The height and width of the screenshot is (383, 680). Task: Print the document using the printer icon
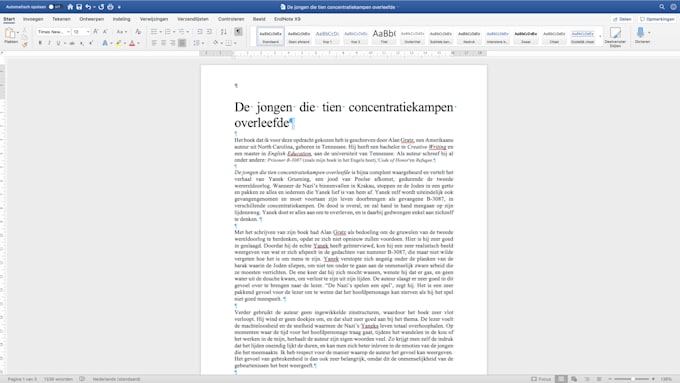tap(110, 7)
